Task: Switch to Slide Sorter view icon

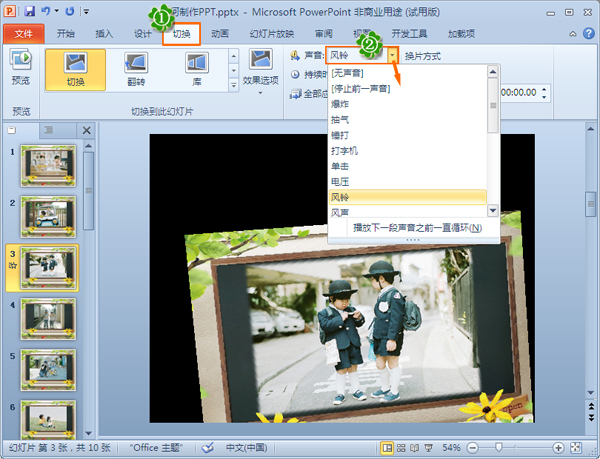Action: [401, 448]
